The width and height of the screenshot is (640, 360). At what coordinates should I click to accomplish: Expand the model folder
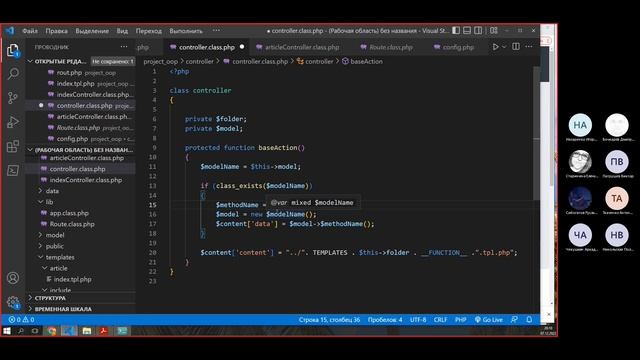[81, 235]
